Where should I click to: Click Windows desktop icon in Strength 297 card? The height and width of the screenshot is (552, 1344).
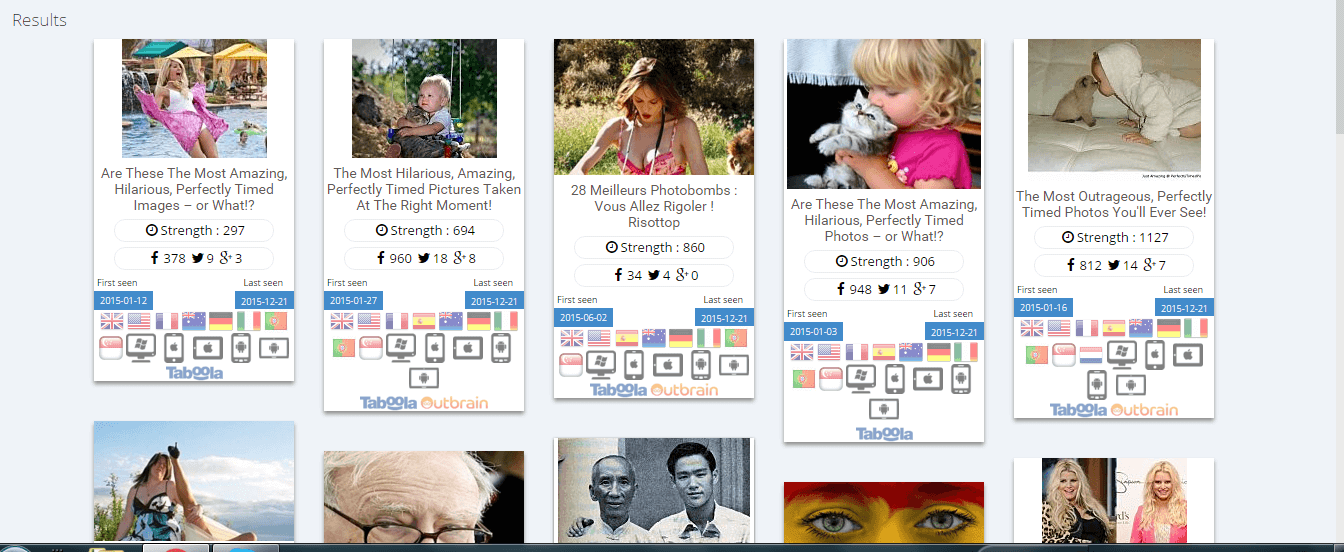(x=140, y=348)
